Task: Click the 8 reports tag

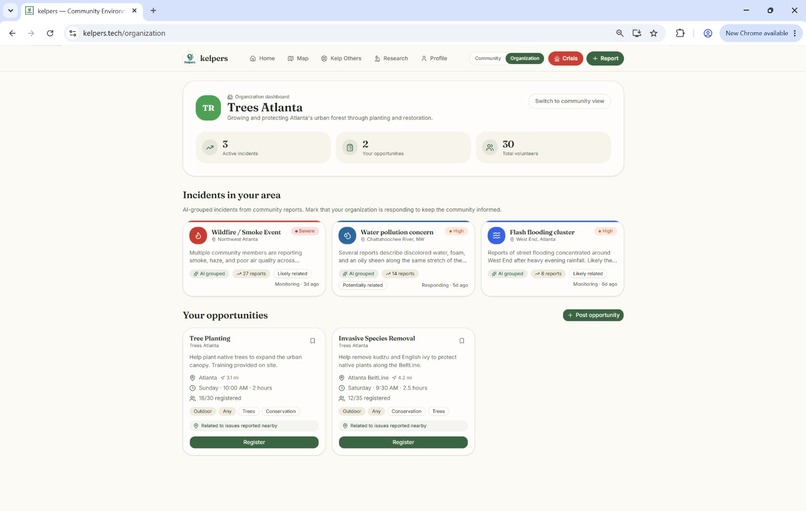Action: pos(548,274)
